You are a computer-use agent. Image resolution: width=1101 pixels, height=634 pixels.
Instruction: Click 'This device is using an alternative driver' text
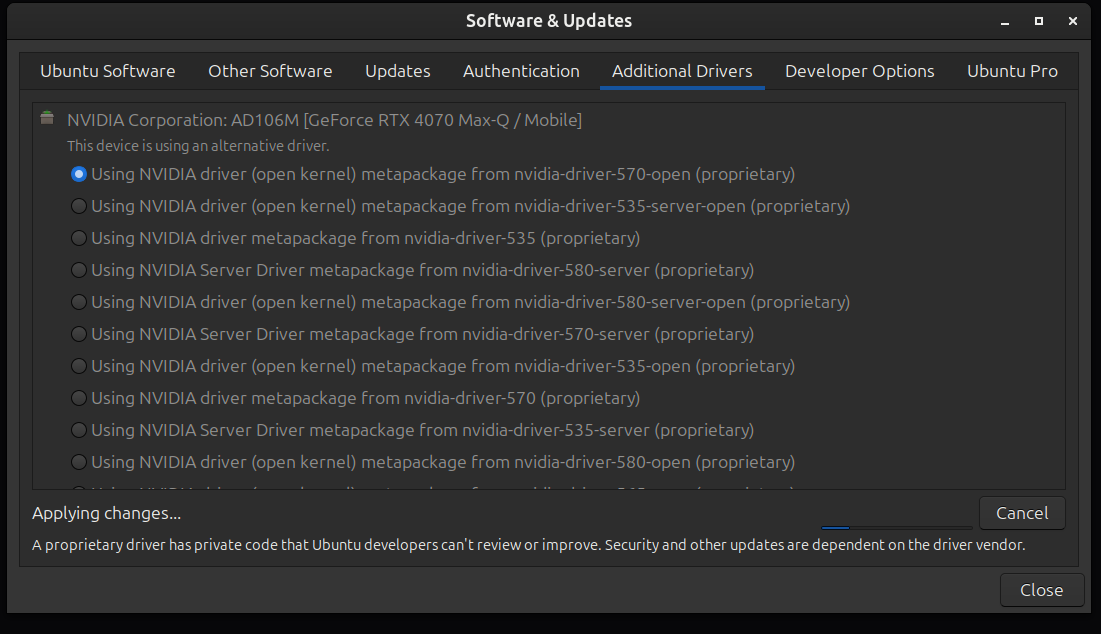pyautogui.click(x=198, y=146)
